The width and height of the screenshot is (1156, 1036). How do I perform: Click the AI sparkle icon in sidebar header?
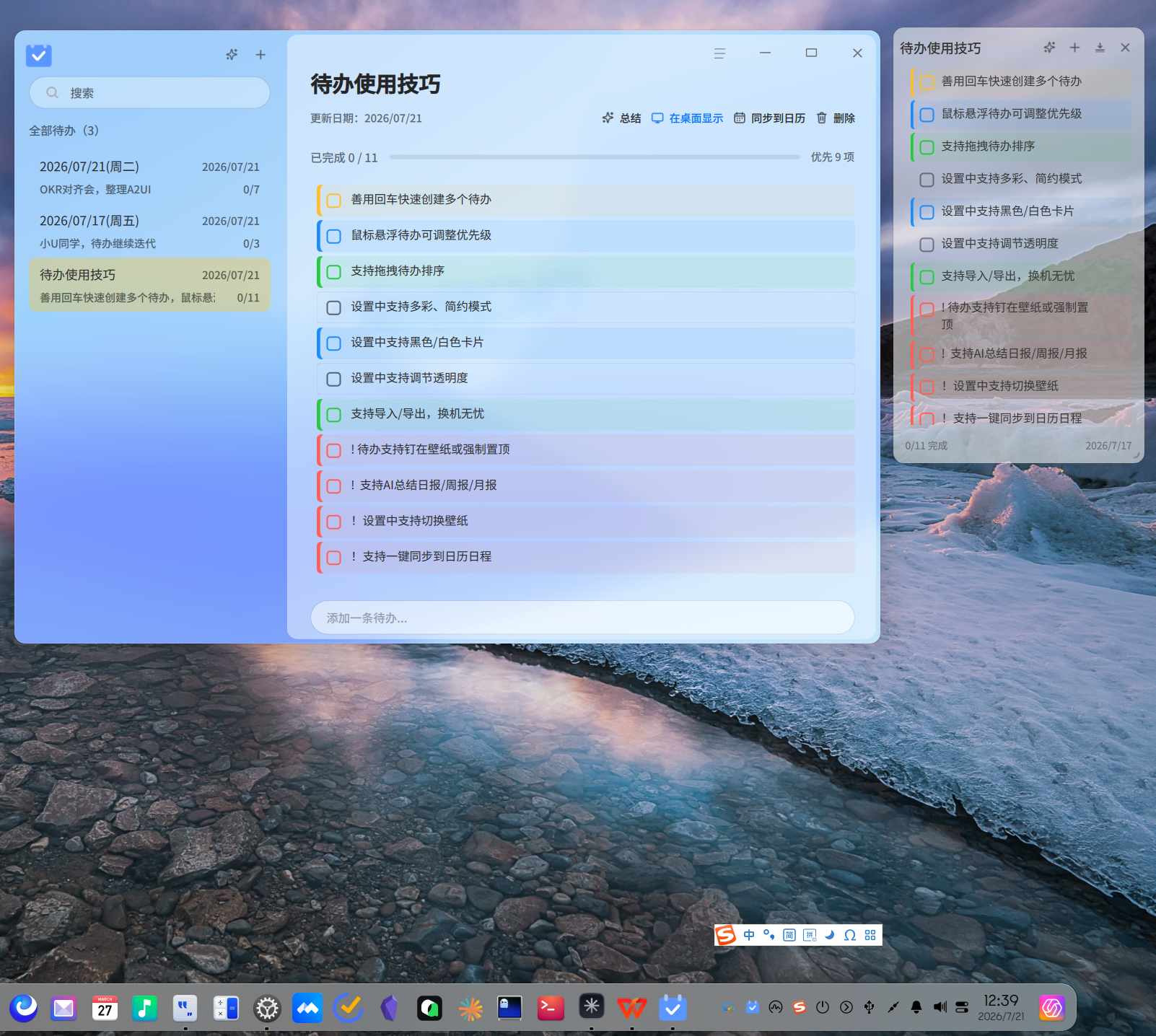[232, 55]
